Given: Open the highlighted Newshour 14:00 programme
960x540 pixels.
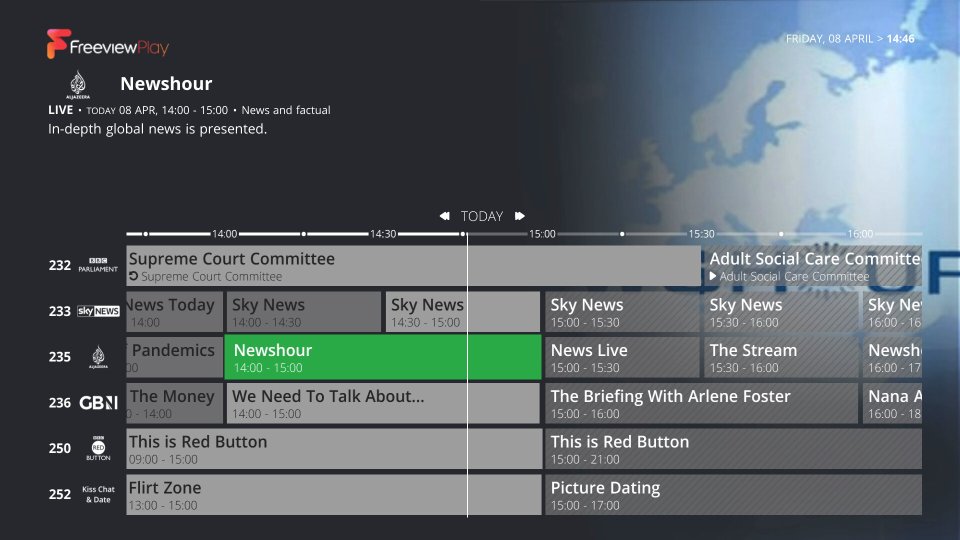Looking at the screenshot, I should (383, 358).
